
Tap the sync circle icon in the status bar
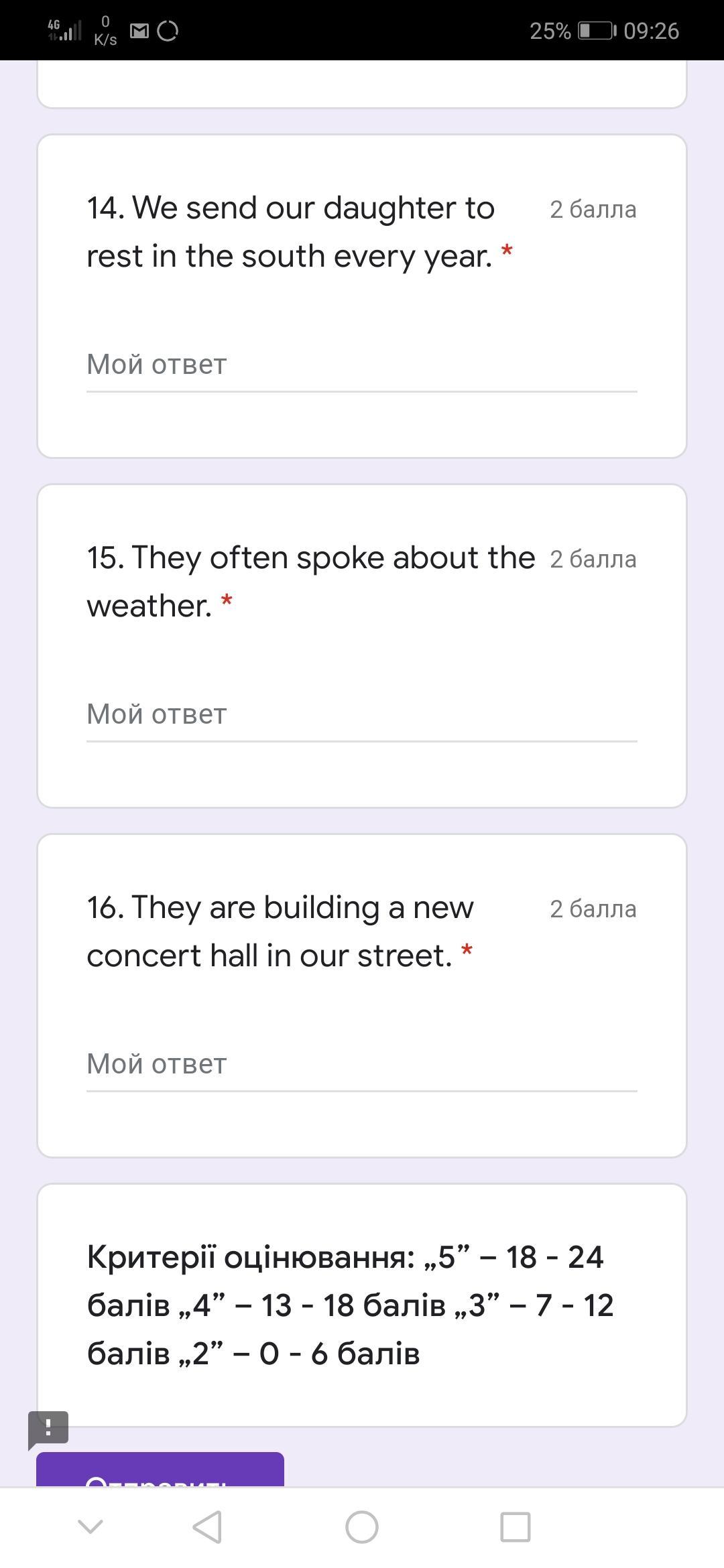tap(168, 31)
